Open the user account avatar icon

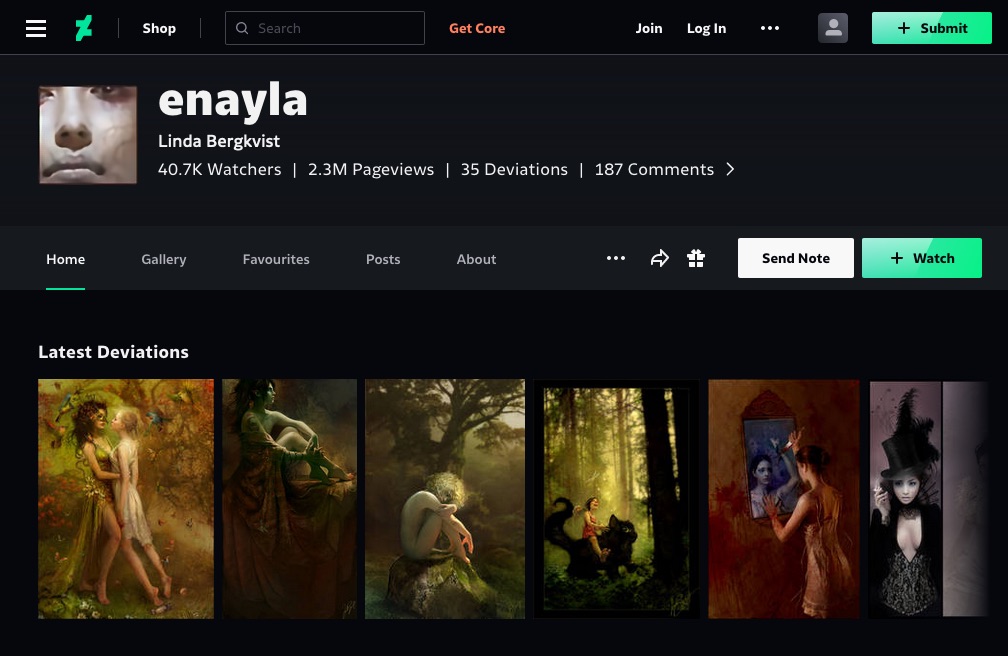point(832,28)
